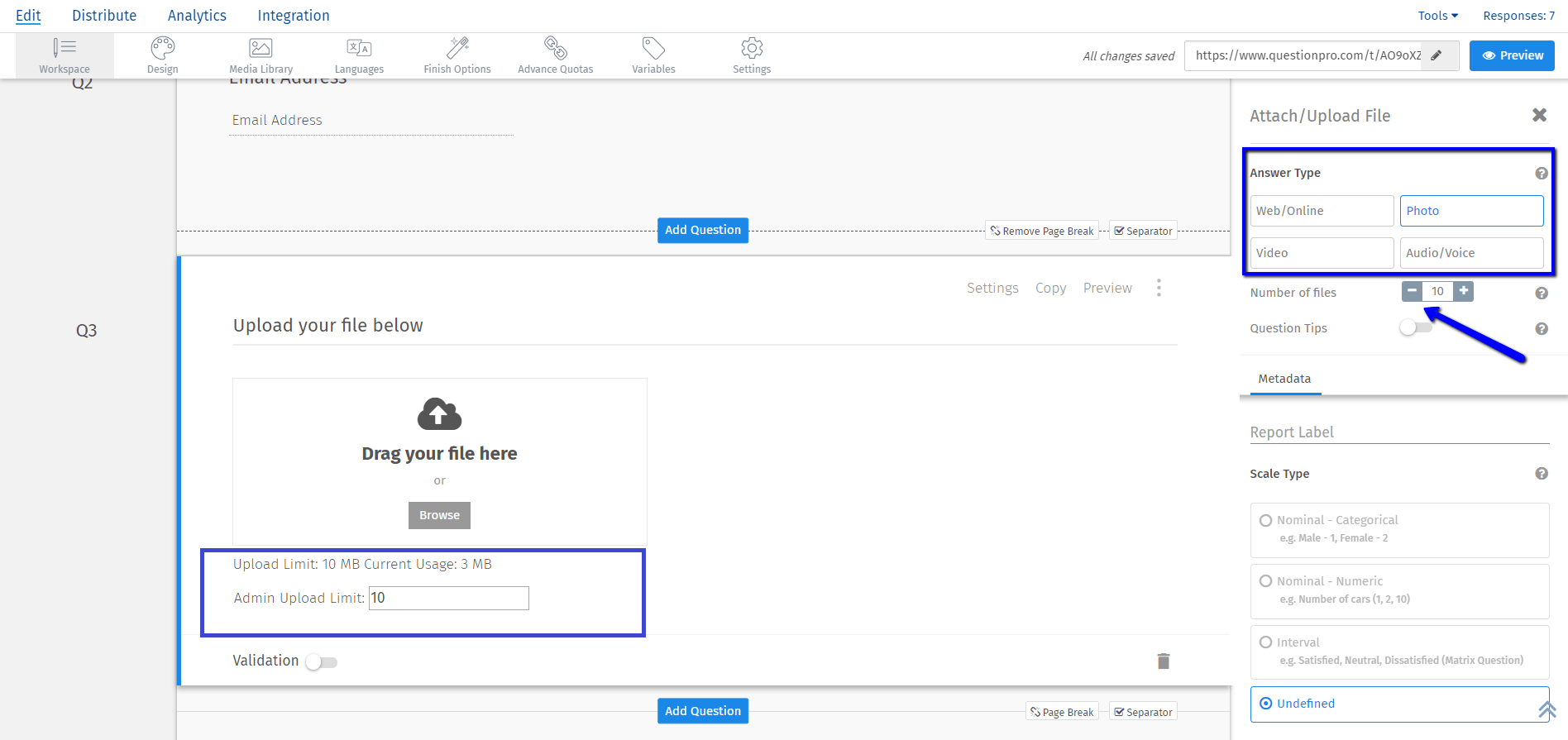Click Add Question below Q3

point(703,711)
